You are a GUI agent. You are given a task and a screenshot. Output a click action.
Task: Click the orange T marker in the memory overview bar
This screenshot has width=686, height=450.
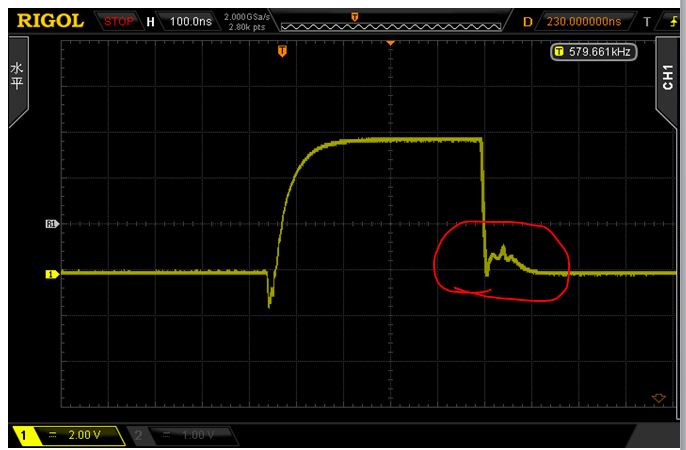[355, 17]
